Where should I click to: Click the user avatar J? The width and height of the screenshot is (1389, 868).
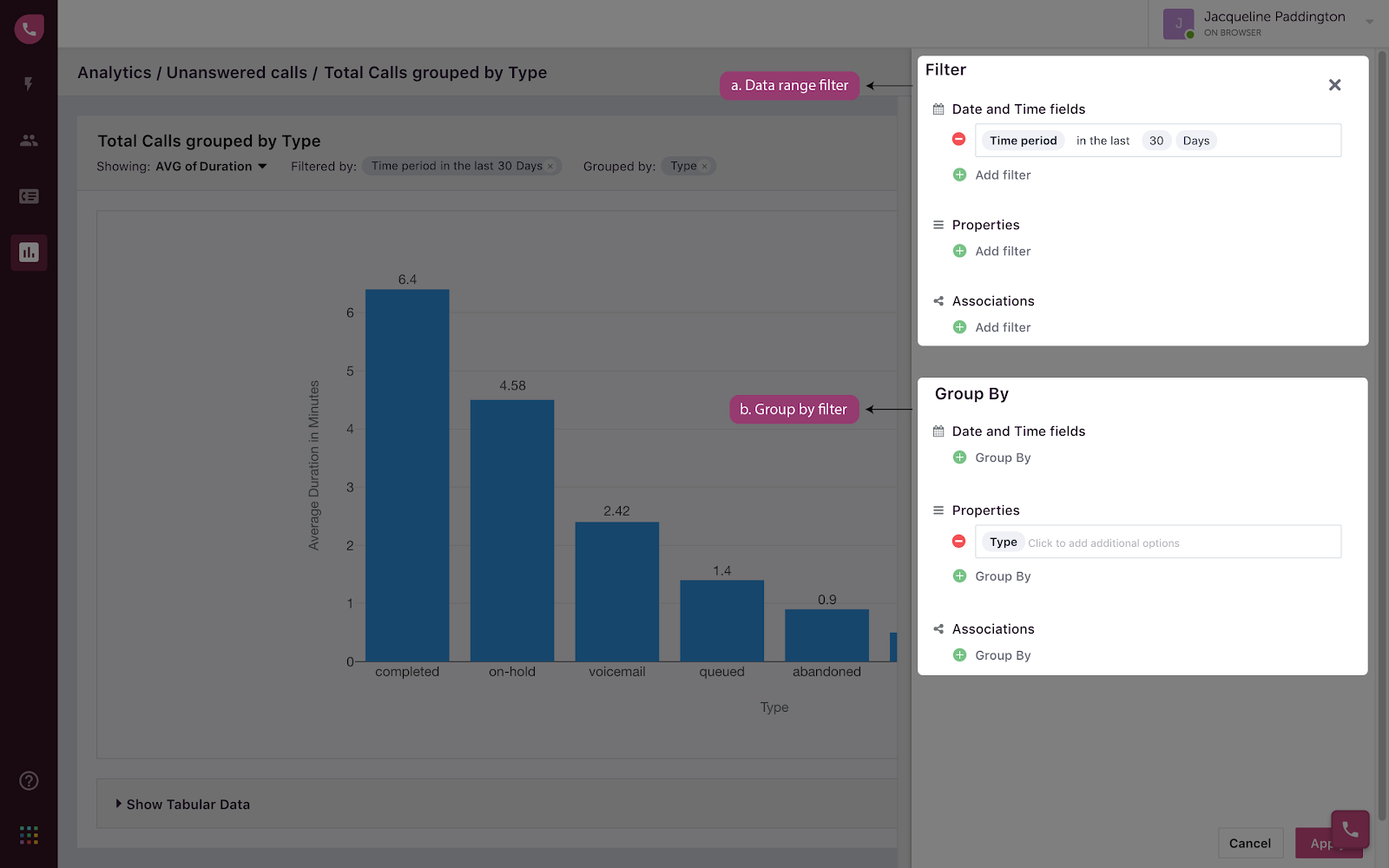(1178, 23)
